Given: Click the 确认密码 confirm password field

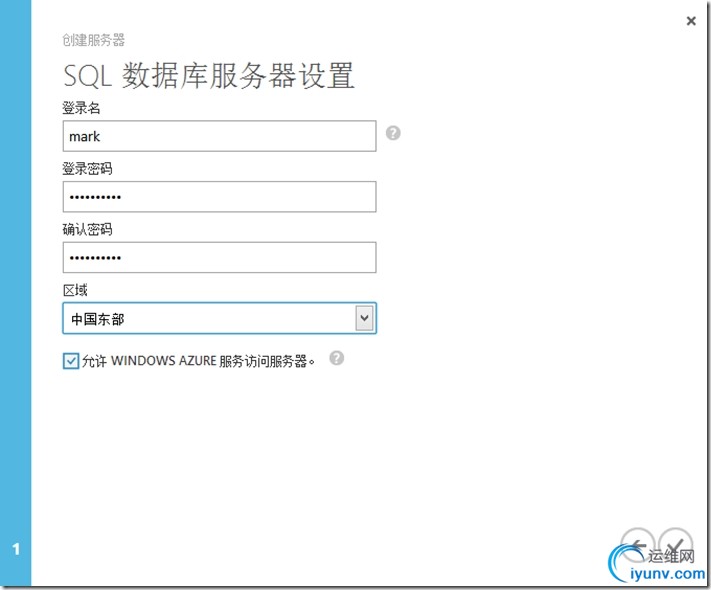Looking at the screenshot, I should pyautogui.click(x=219, y=258).
